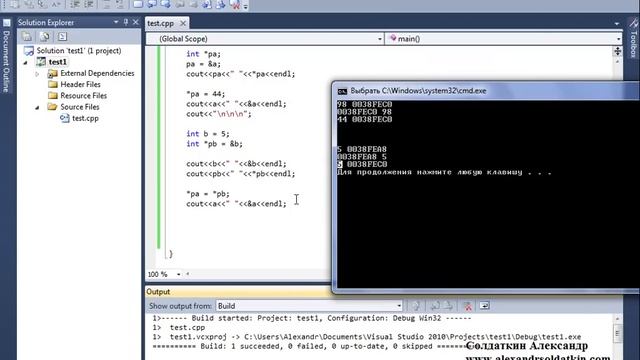Open the 100 % zoom dropdown
The image size is (640, 360).
[178, 274]
